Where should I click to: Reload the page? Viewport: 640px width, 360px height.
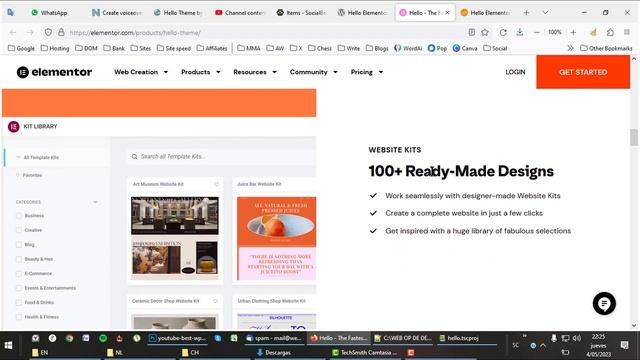point(503,32)
